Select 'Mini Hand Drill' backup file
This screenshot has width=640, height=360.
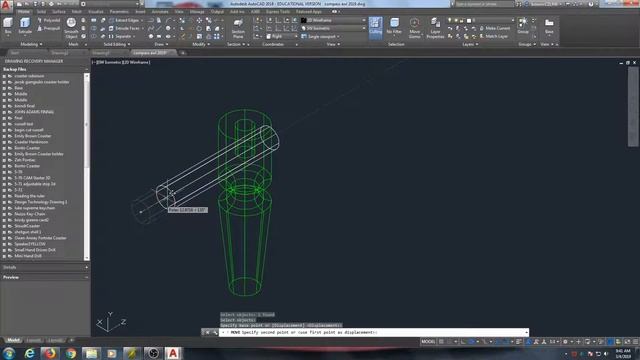pos(28,256)
